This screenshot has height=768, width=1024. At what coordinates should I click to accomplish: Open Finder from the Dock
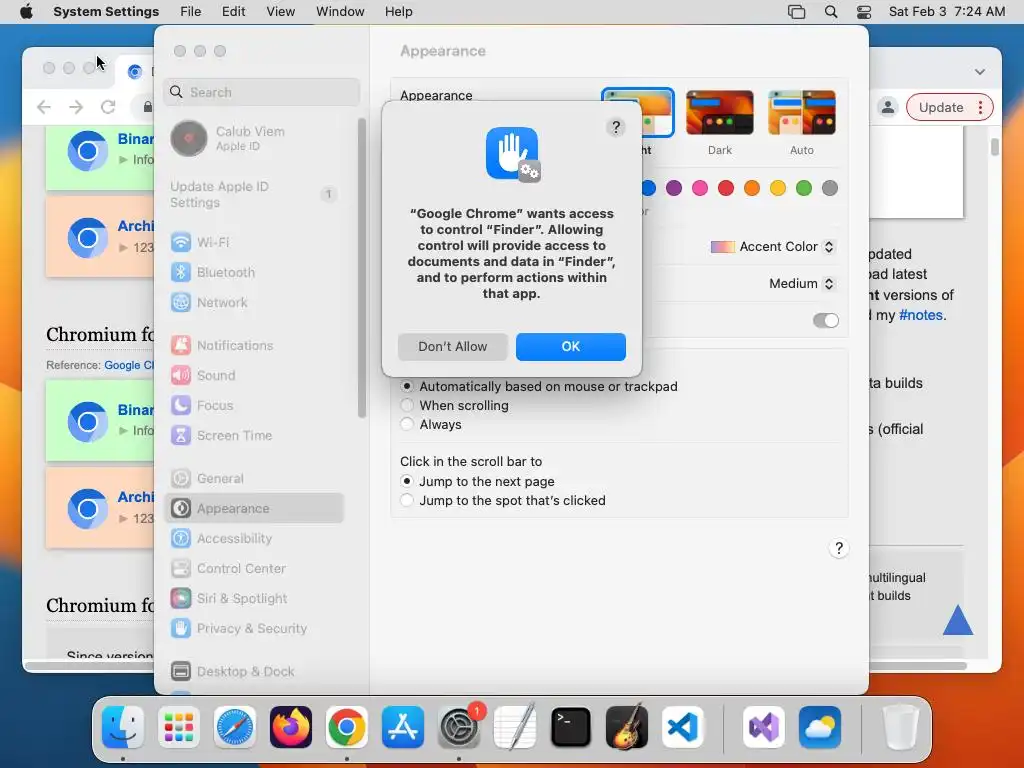point(123,727)
